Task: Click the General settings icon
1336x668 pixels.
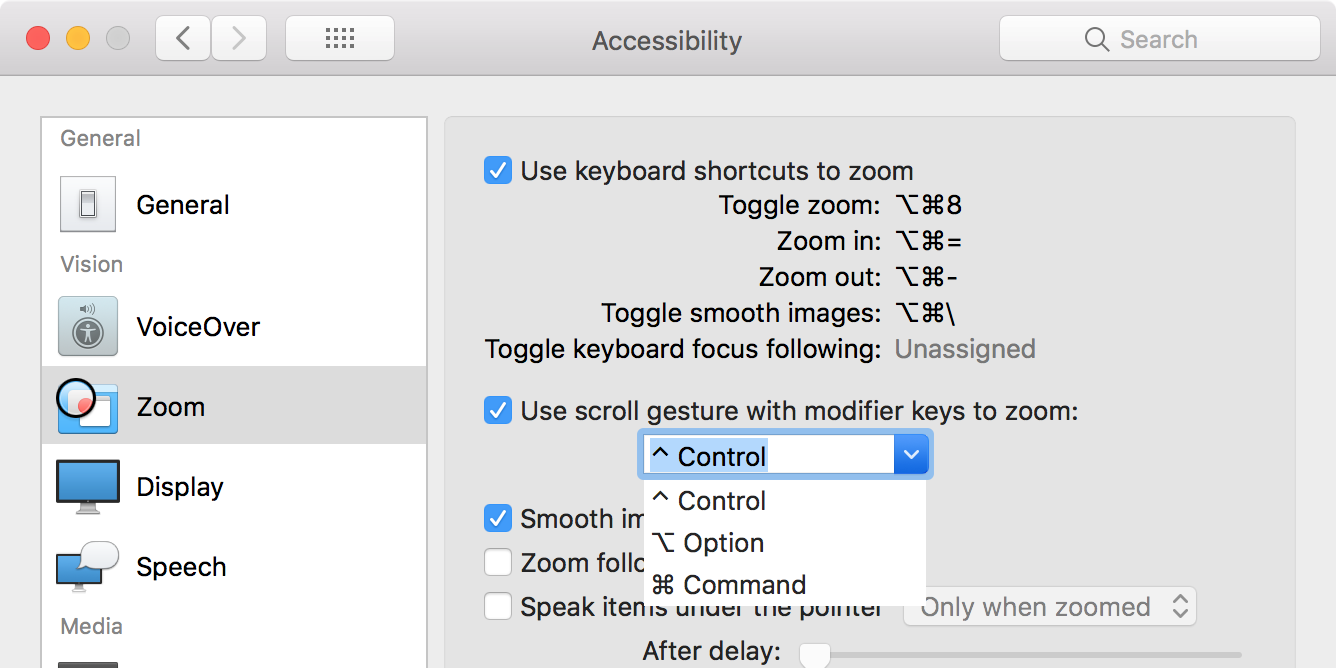Action: (x=88, y=205)
